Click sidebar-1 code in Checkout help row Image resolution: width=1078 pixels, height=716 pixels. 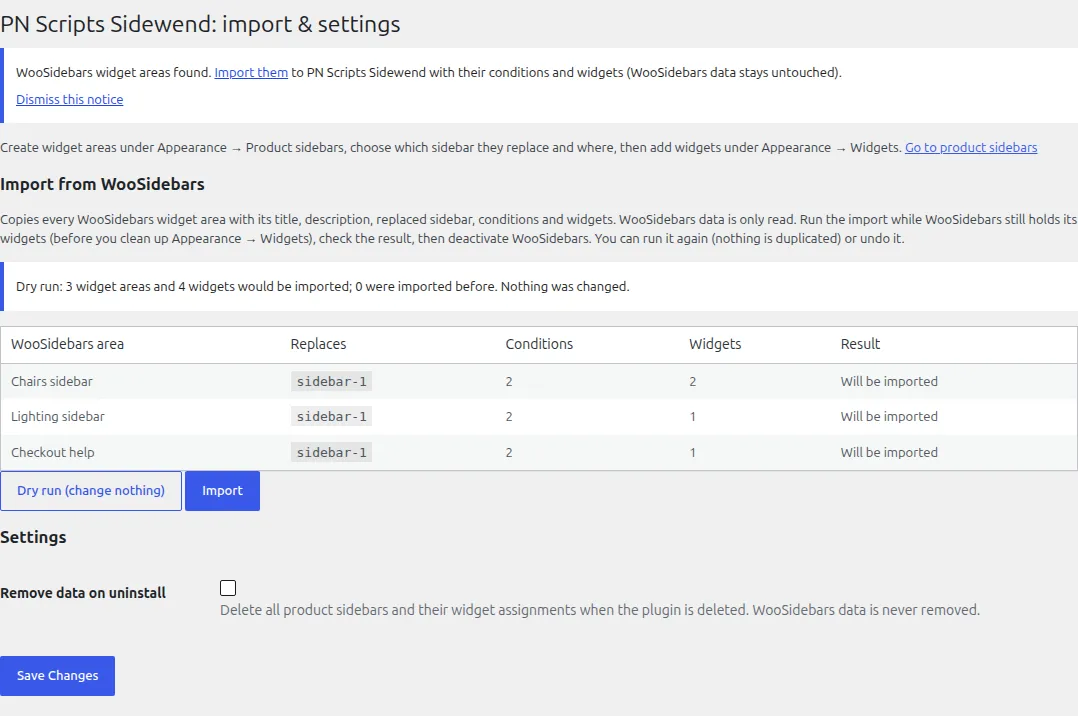click(x=331, y=452)
